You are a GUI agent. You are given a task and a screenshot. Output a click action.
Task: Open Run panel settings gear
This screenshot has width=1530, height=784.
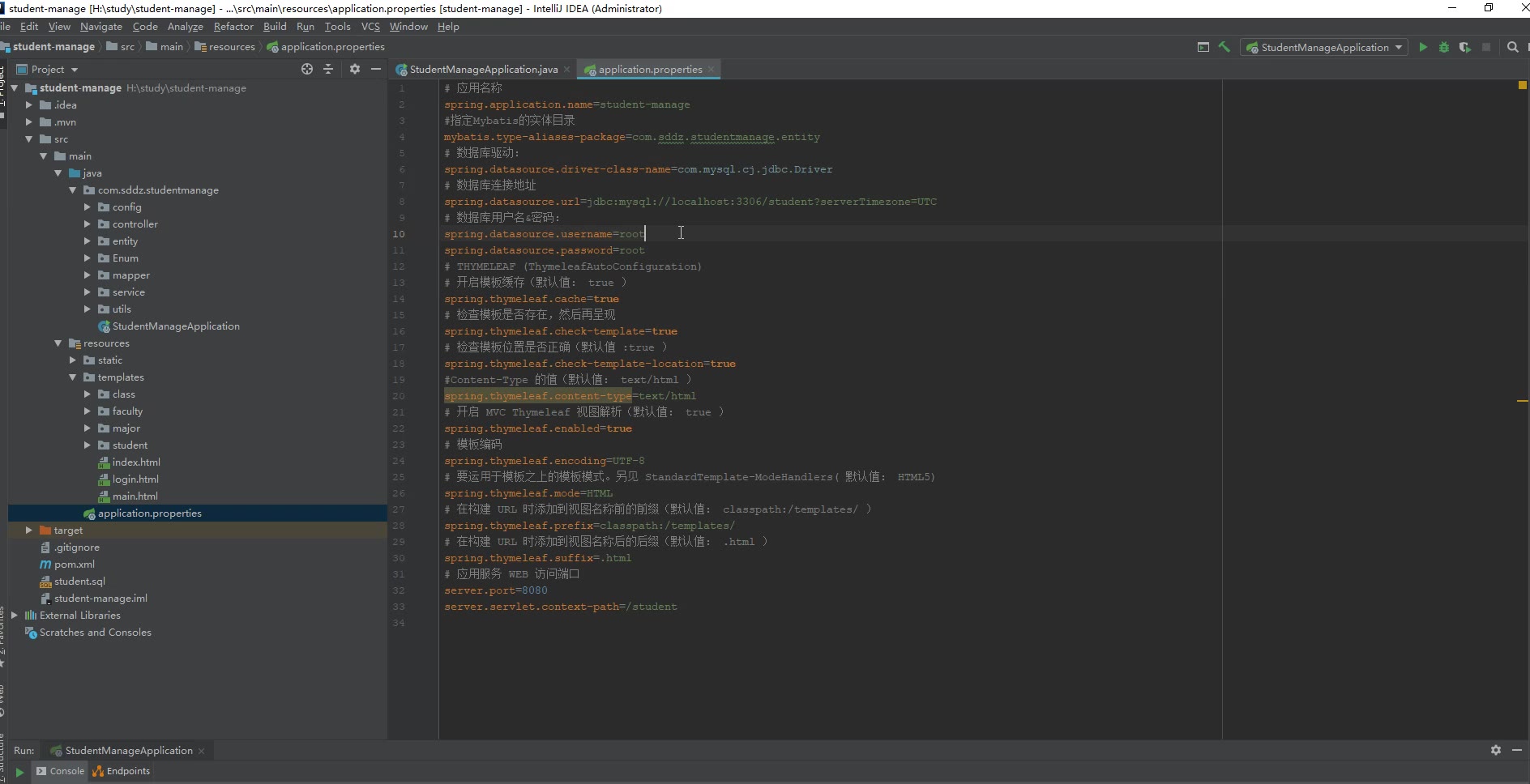(1496, 750)
